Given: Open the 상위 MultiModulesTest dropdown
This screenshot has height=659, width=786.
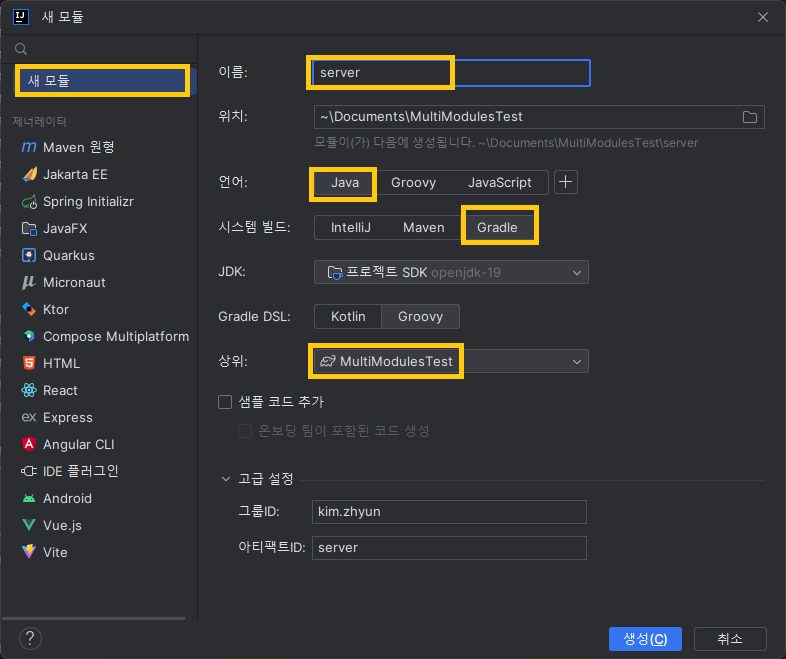Looking at the screenshot, I should [451, 361].
